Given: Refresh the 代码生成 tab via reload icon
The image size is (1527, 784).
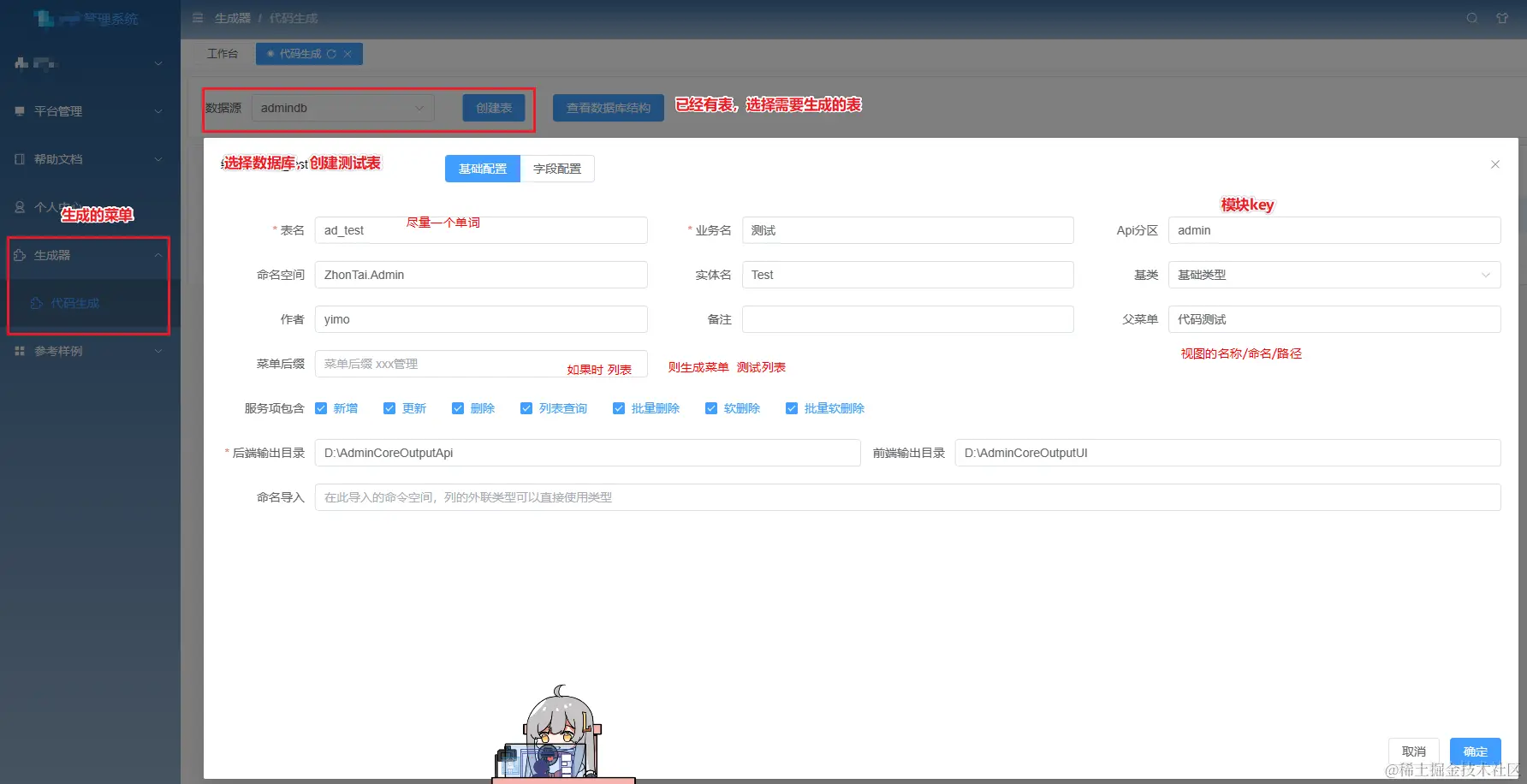Looking at the screenshot, I should tap(331, 54).
